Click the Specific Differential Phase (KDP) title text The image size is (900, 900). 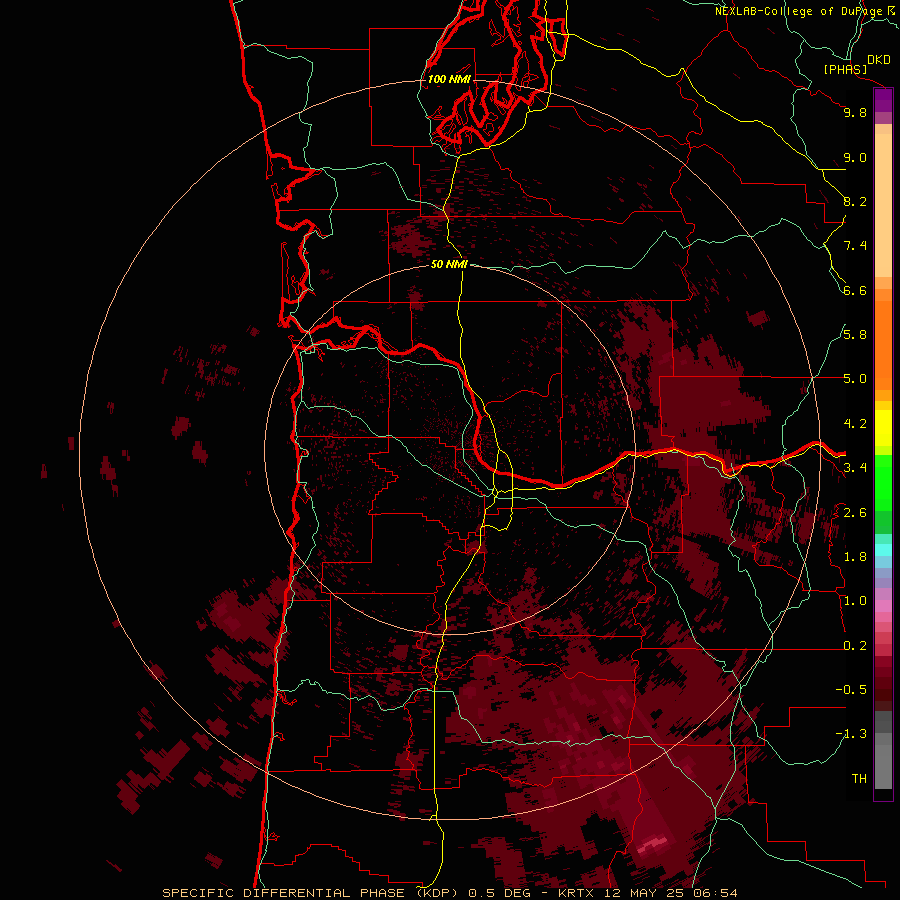point(311,893)
